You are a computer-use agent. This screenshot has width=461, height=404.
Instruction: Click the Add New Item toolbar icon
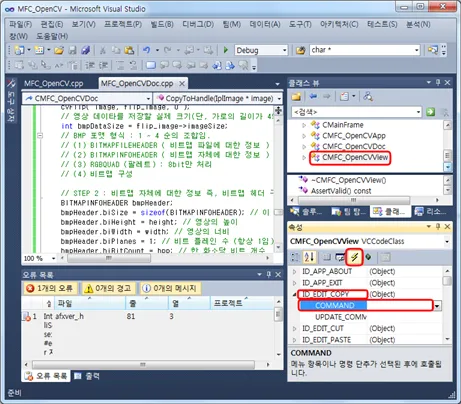39,50
